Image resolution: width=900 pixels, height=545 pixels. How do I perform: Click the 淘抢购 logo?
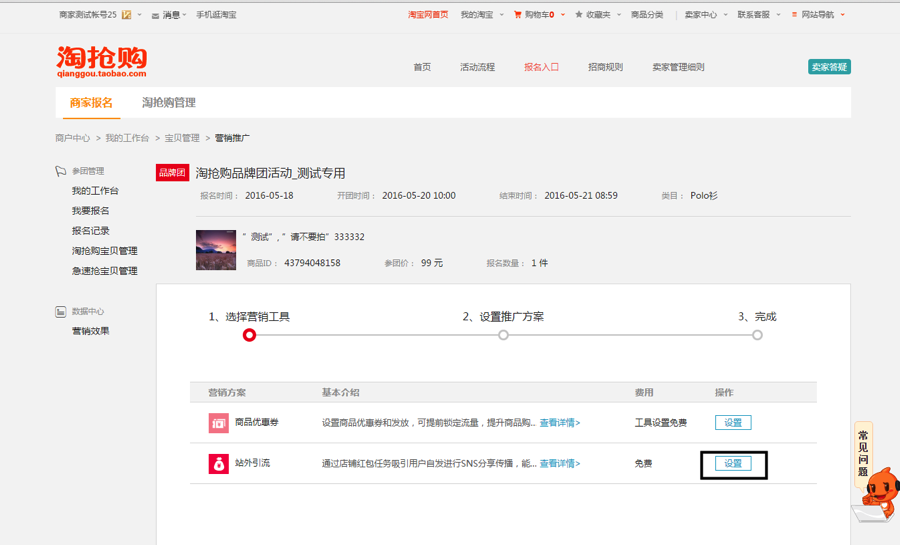tap(102, 61)
